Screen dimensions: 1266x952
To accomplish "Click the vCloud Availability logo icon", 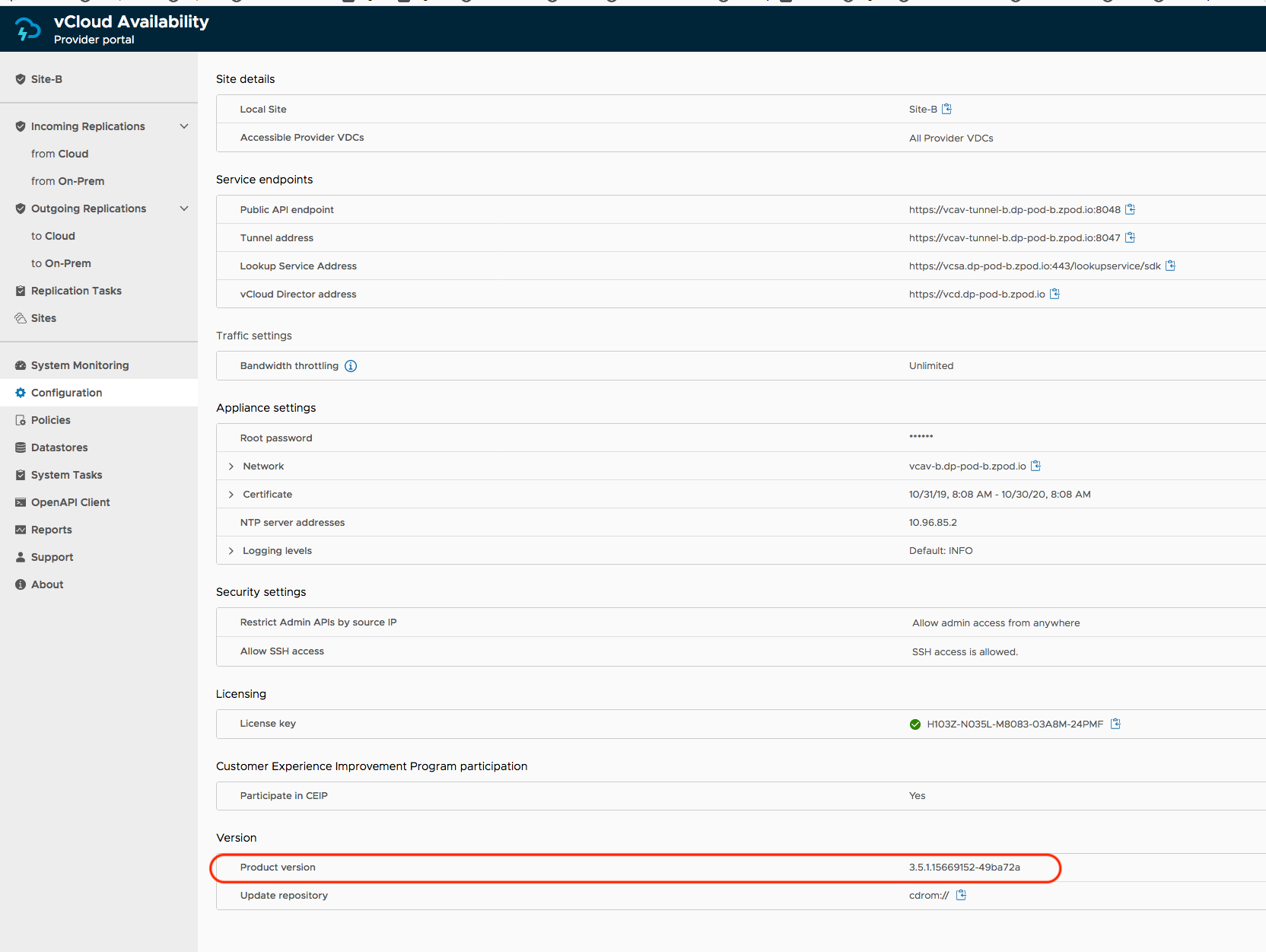I will (28, 30).
